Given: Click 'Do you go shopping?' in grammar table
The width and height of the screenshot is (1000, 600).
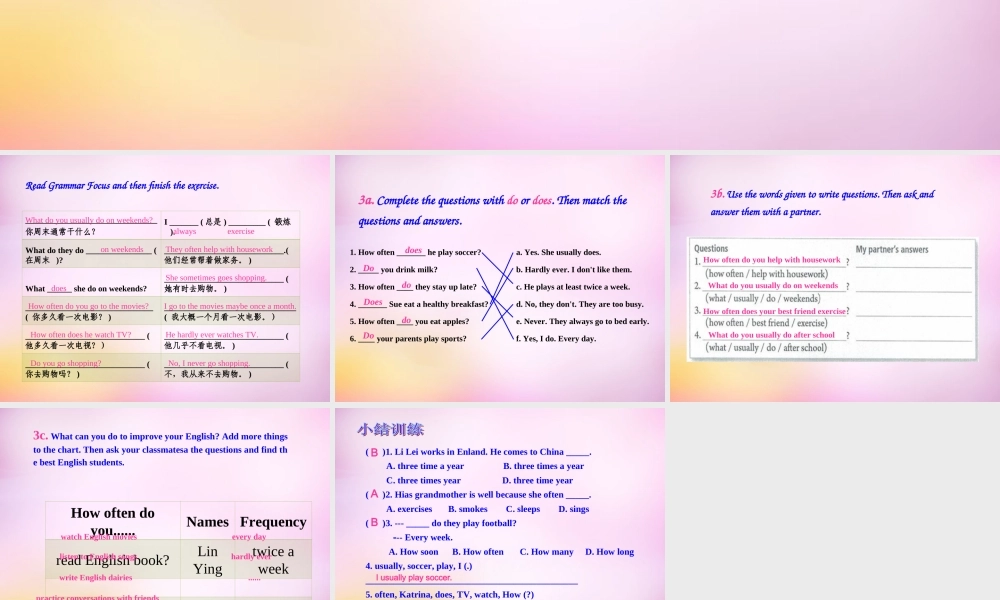Looking at the screenshot, I should pos(66,363).
